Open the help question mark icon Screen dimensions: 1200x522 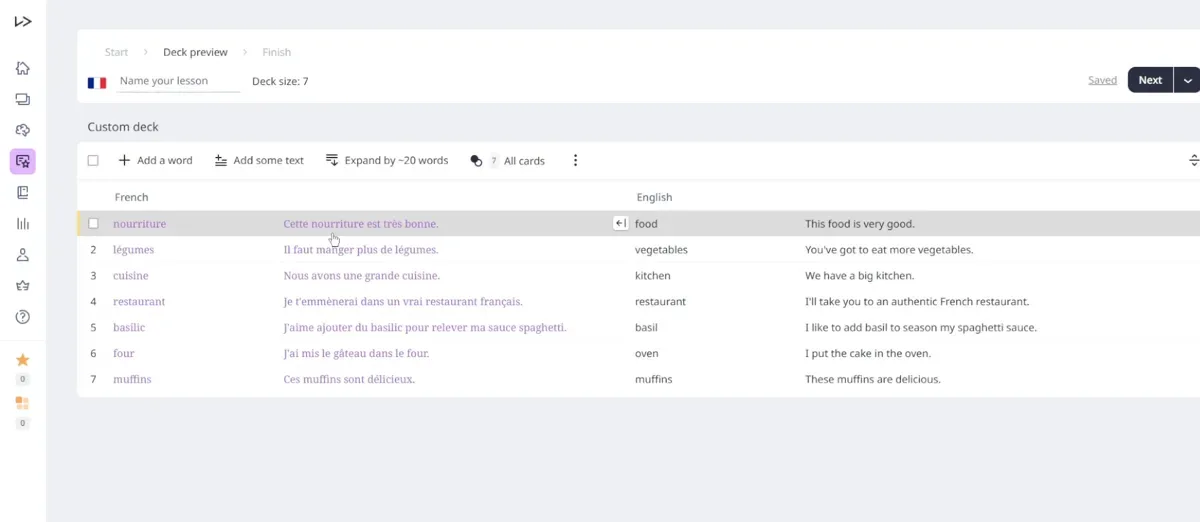[x=23, y=317]
